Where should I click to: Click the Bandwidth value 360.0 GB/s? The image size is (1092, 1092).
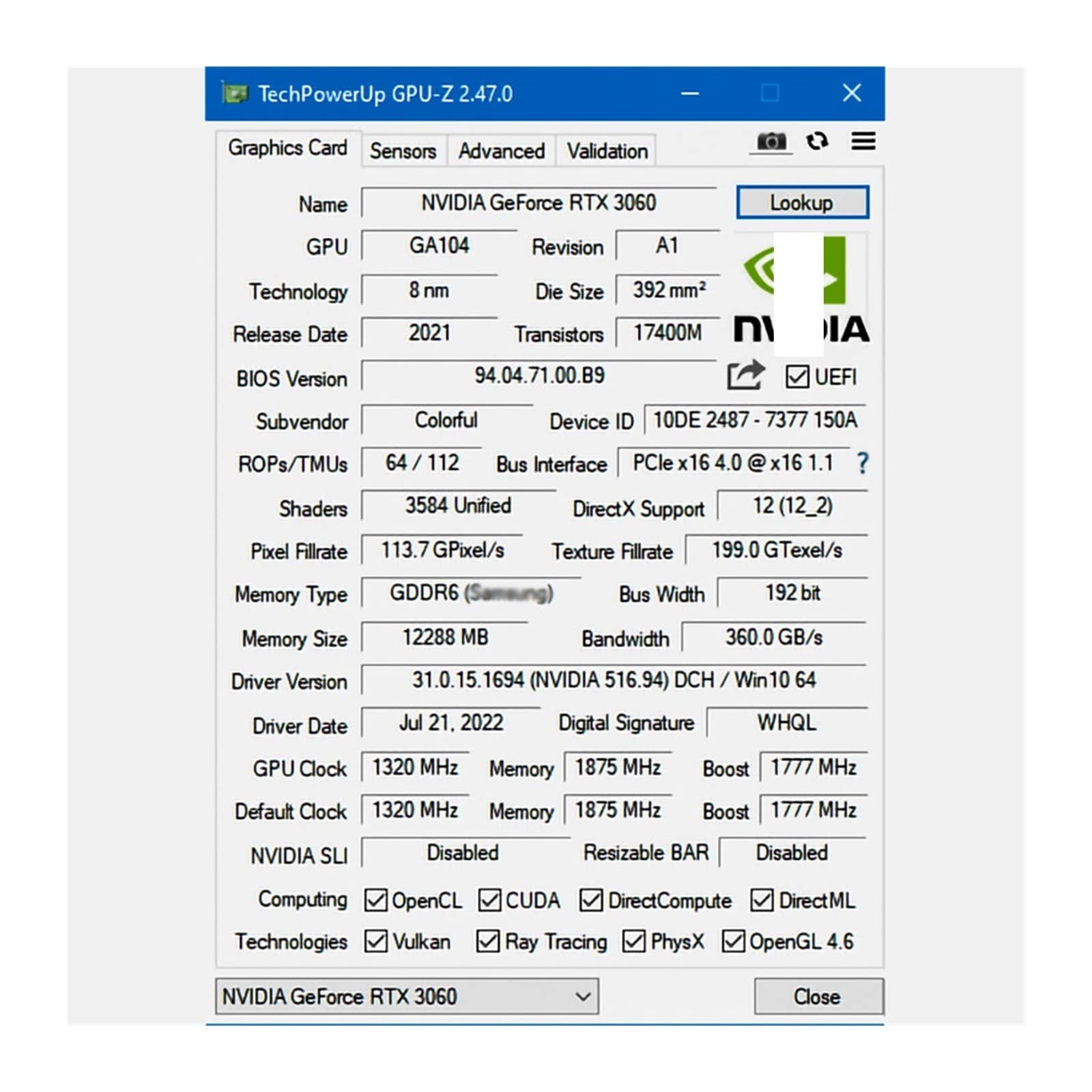[x=774, y=637]
